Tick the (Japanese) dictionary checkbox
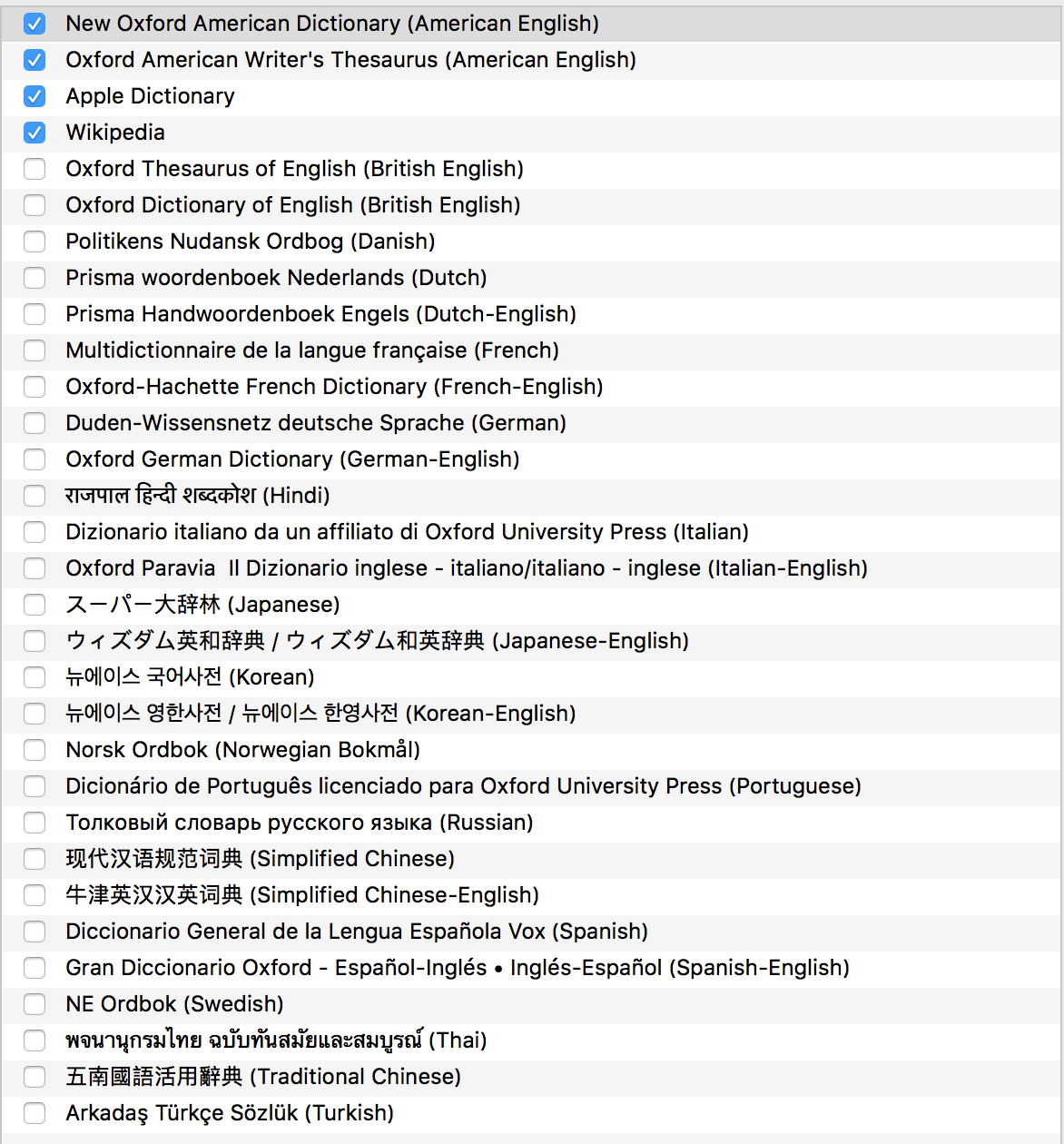The height and width of the screenshot is (1144, 1064). [x=34, y=605]
